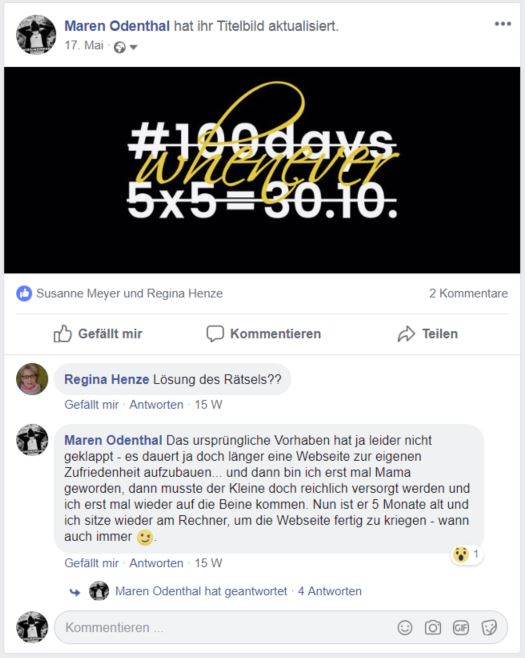Open the audience privacy dropdown beside the date

click(x=125, y=47)
